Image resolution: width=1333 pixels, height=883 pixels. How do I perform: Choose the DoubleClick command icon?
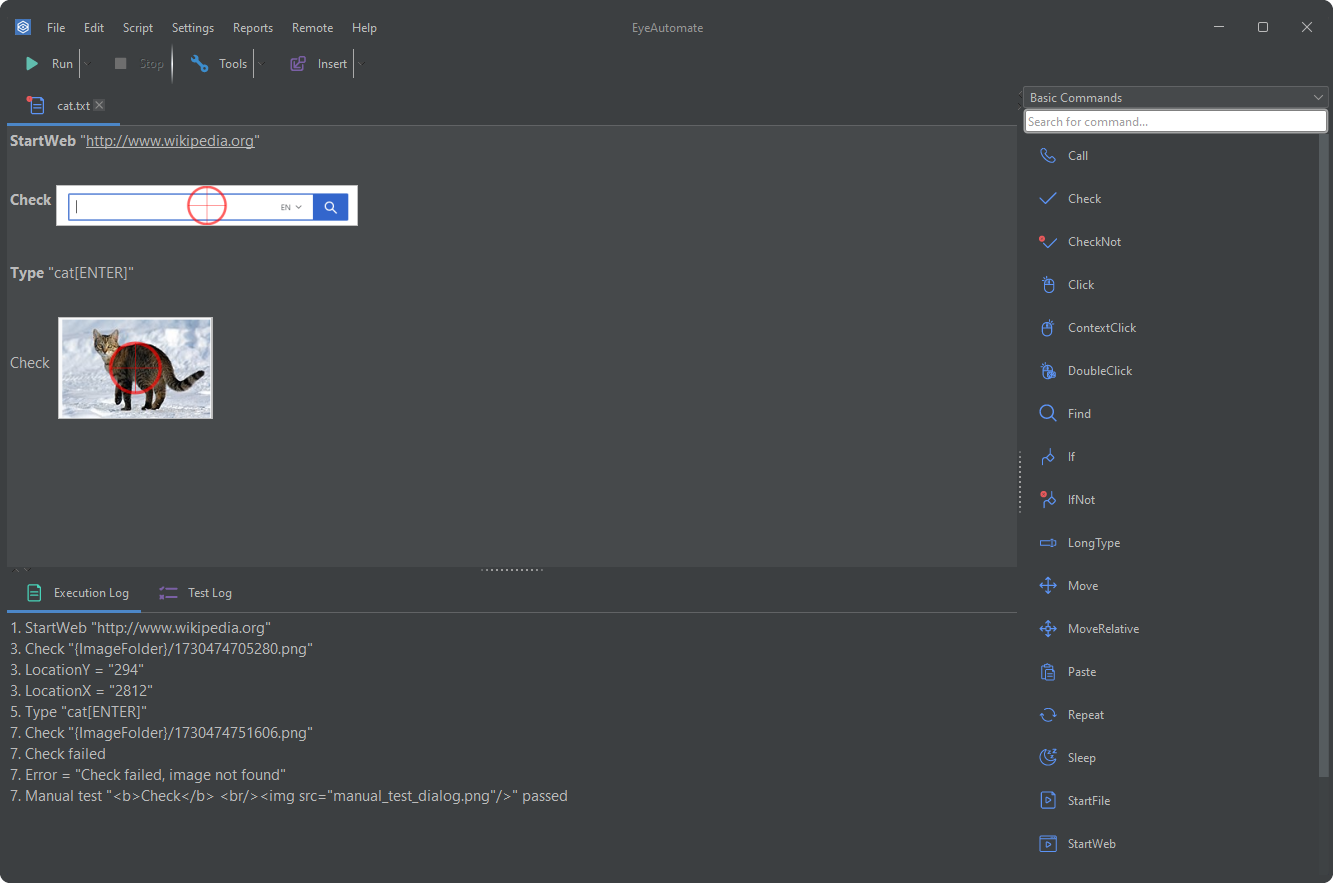coord(1048,371)
